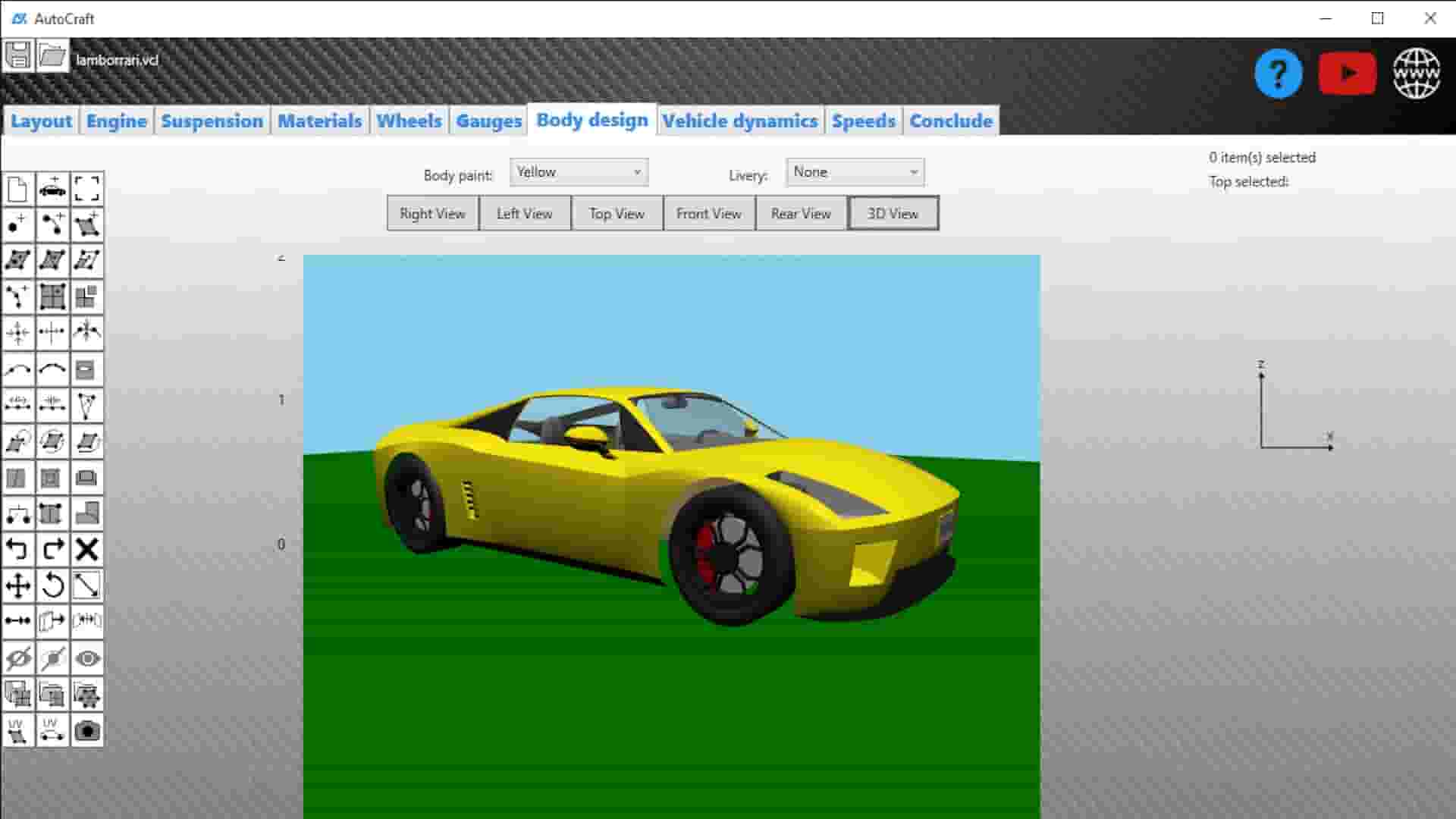The width and height of the screenshot is (1456, 819).
Task: Toggle visibility with the eye icon
Action: point(86,658)
